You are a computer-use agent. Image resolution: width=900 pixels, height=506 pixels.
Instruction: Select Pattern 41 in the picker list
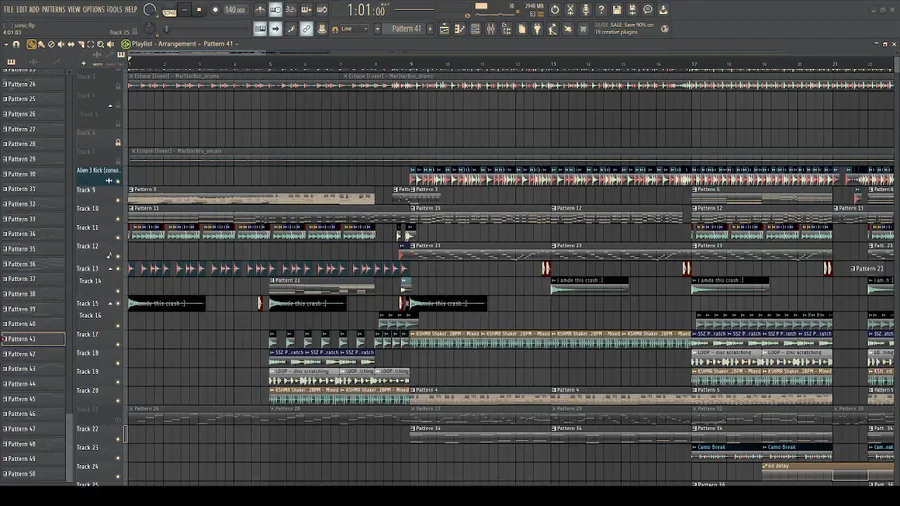pos(33,339)
